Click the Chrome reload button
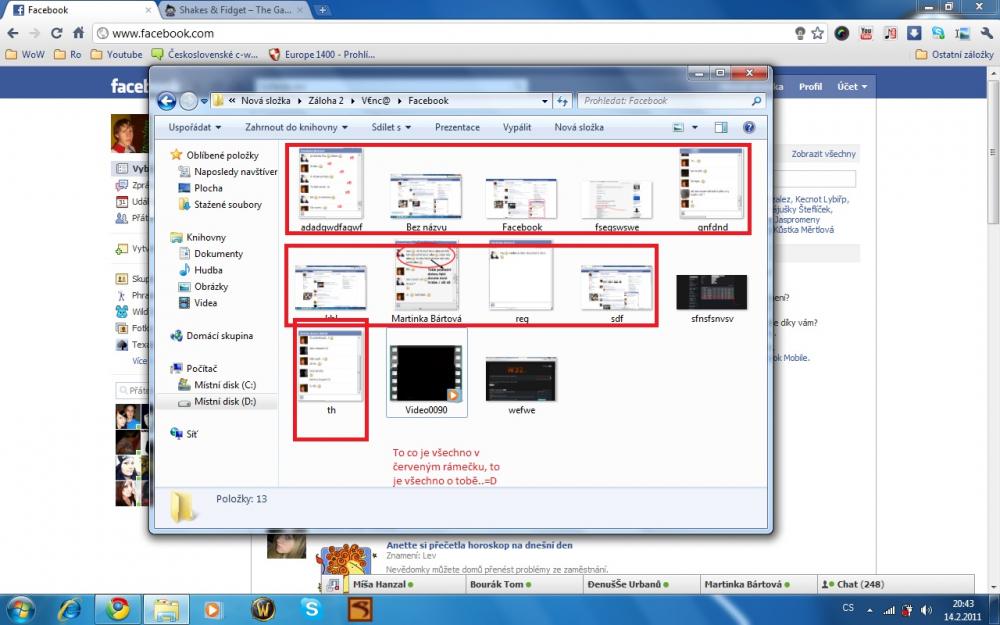Screen dimensions: 1000x625 pos(57,33)
